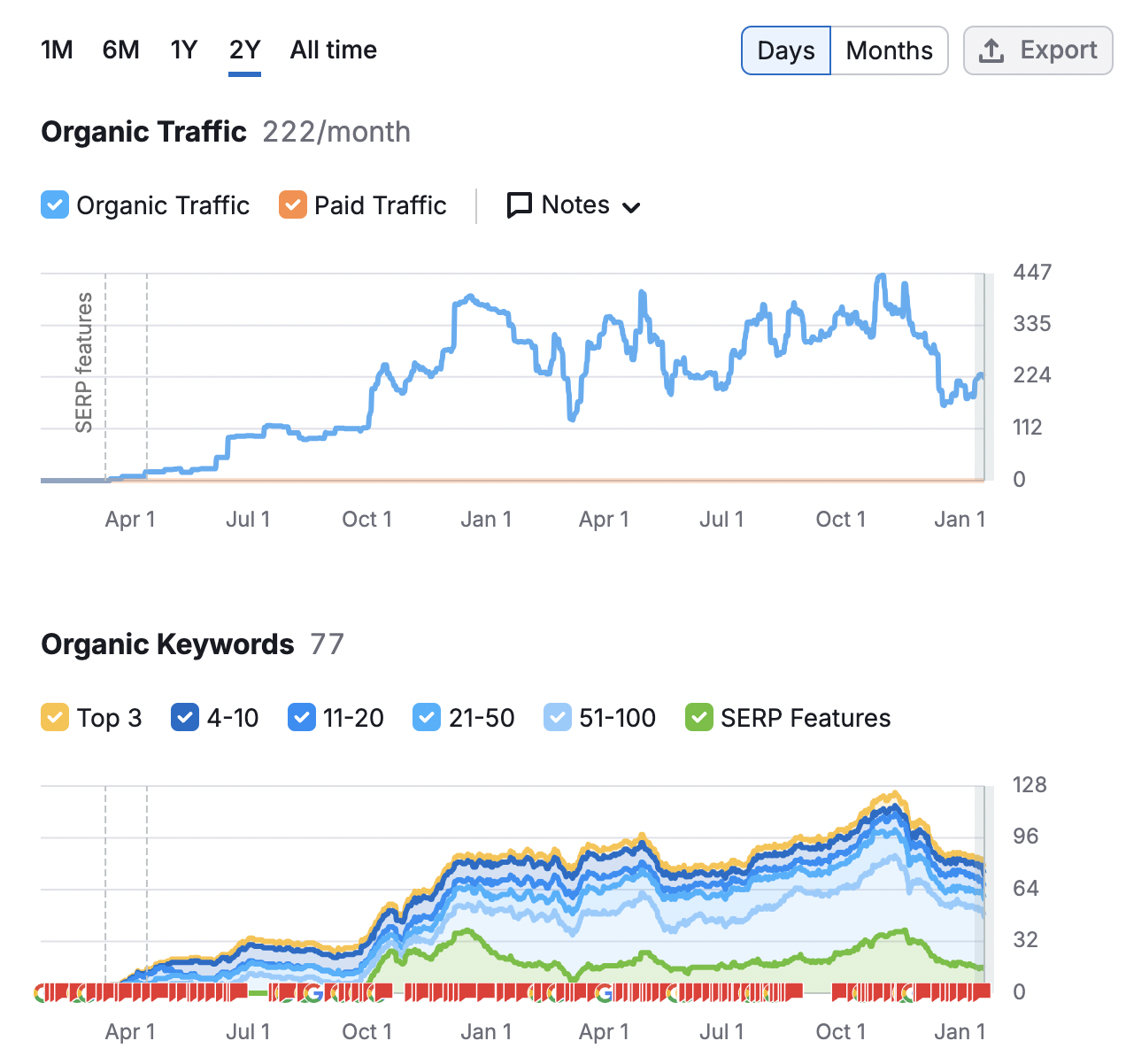This screenshot has height=1064, width=1126.
Task: Select the Days granularity button
Action: point(786,50)
